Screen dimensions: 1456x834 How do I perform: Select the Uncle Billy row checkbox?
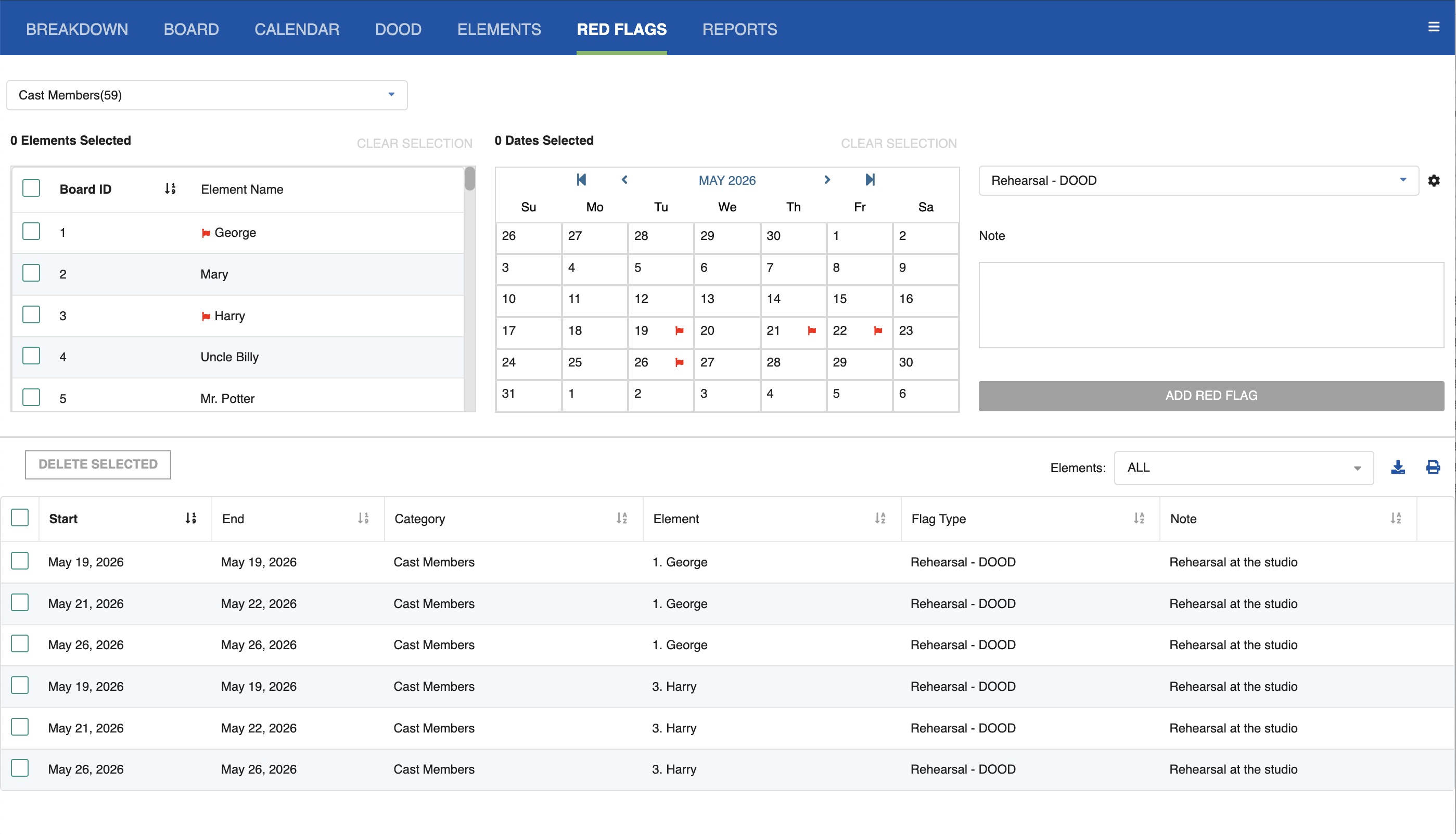pyautogui.click(x=31, y=356)
